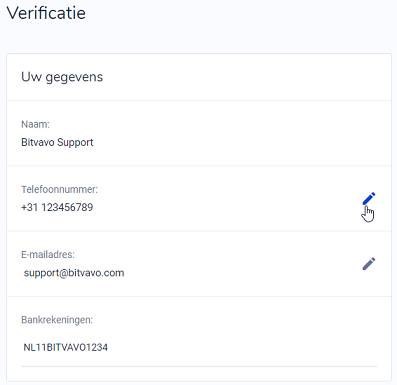
Task: Select the Bankrekeningen: field label
Action: pos(57,320)
